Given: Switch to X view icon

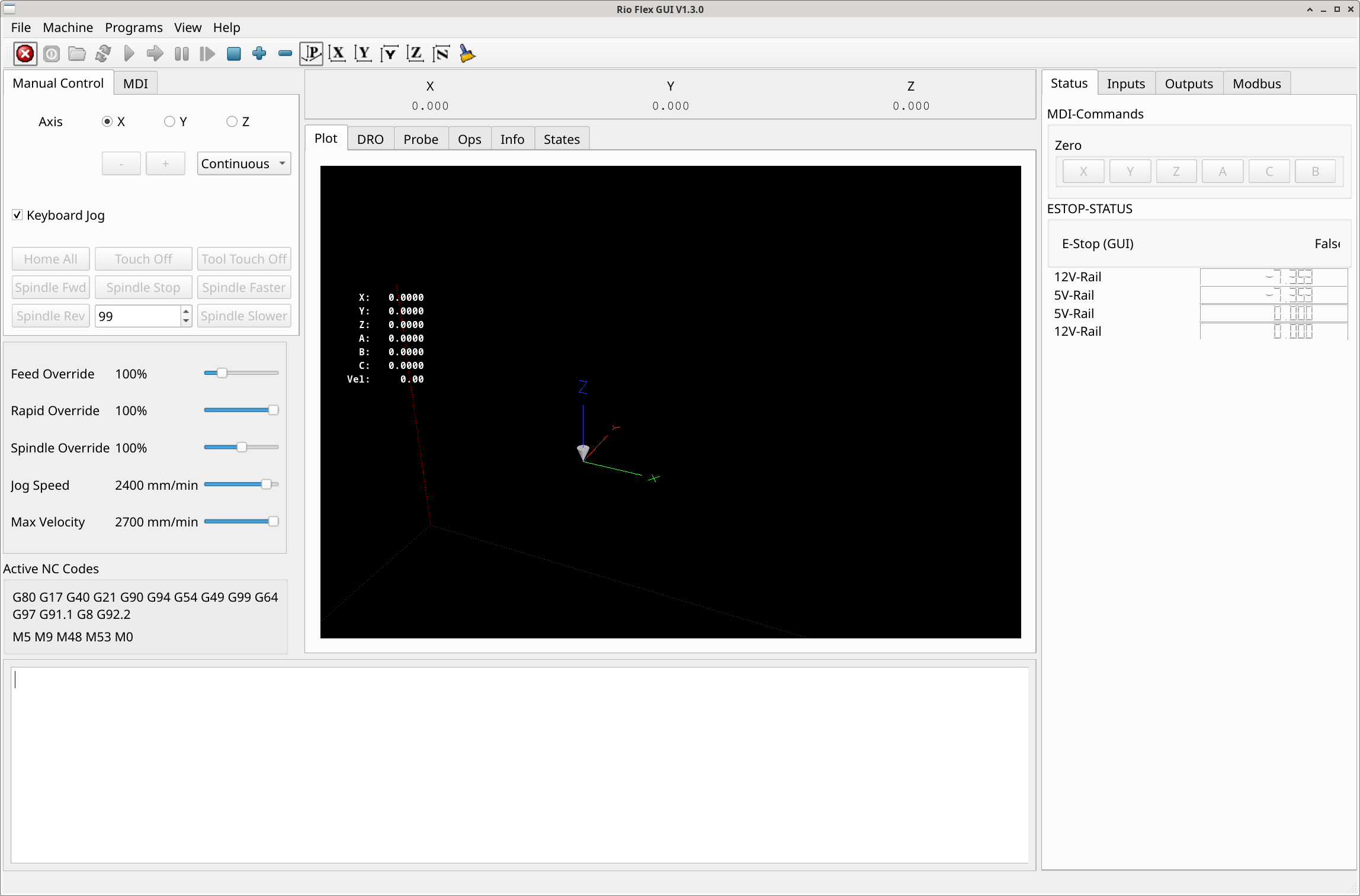Looking at the screenshot, I should (x=337, y=54).
